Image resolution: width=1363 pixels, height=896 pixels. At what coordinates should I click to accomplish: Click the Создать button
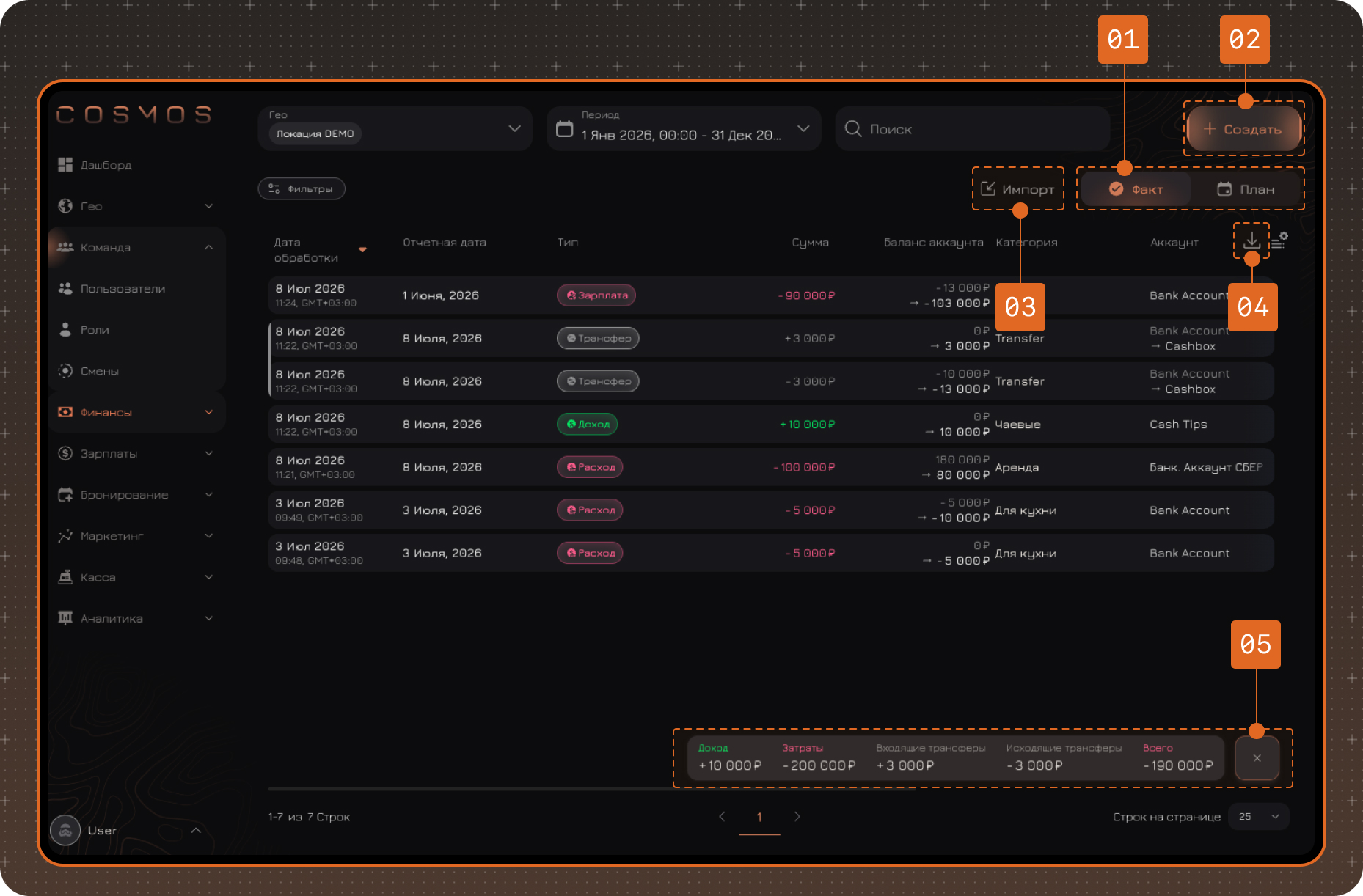click(x=1243, y=129)
